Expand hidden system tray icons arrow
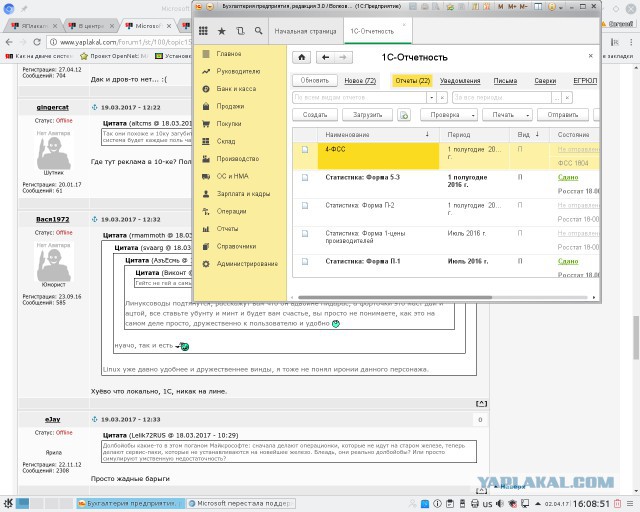 [x=538, y=503]
